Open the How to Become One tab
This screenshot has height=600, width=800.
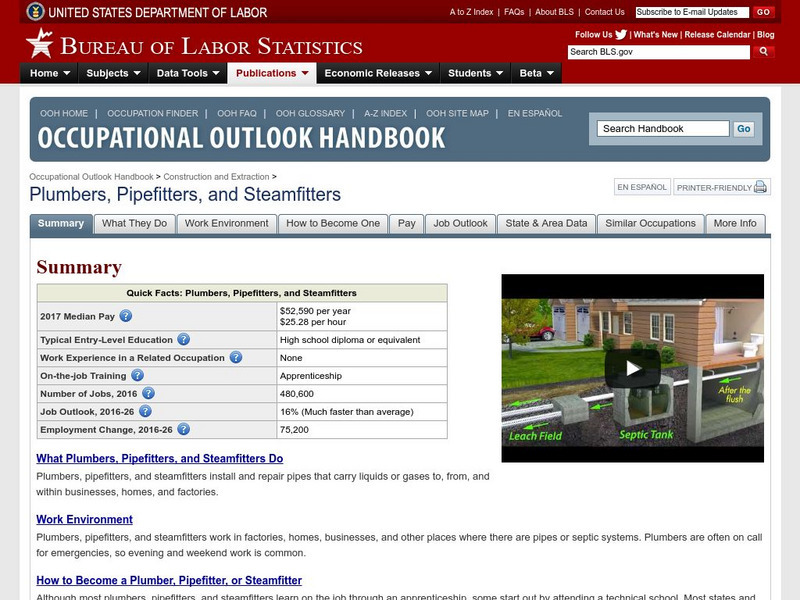(333, 223)
